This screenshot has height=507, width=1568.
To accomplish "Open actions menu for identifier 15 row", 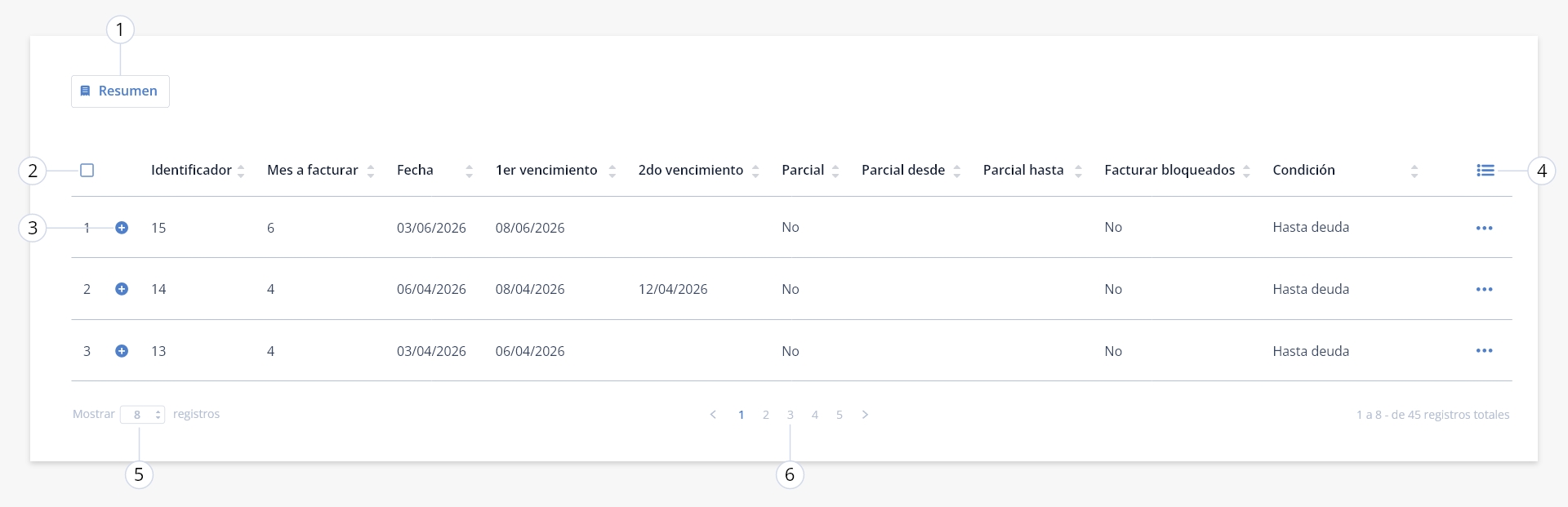I will click(1485, 228).
